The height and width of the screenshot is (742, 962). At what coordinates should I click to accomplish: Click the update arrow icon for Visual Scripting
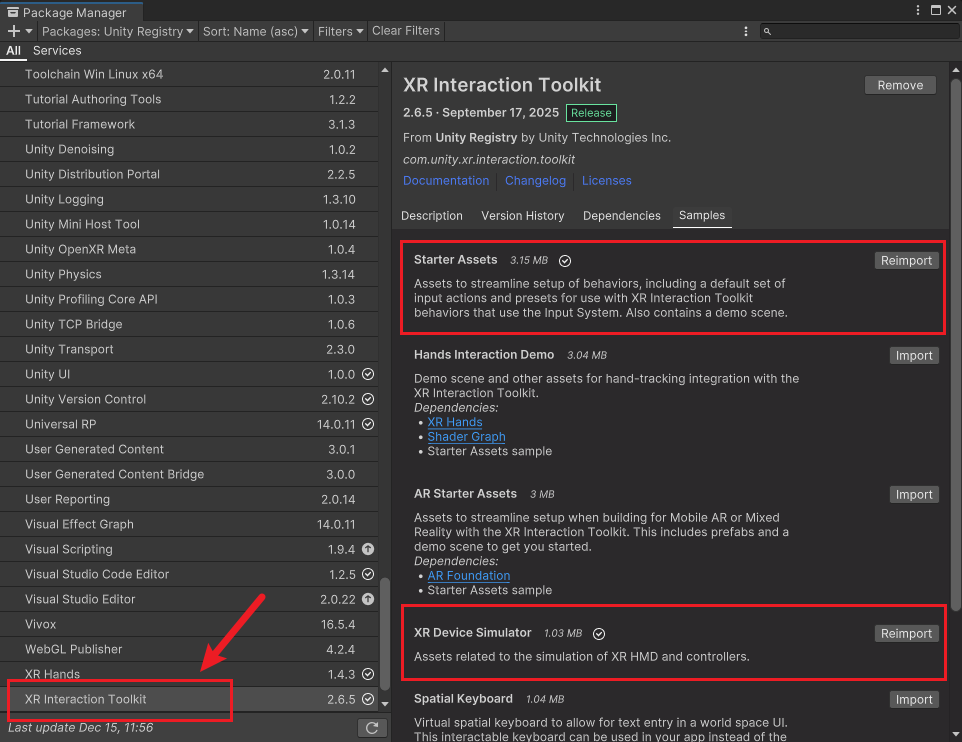pyautogui.click(x=368, y=549)
